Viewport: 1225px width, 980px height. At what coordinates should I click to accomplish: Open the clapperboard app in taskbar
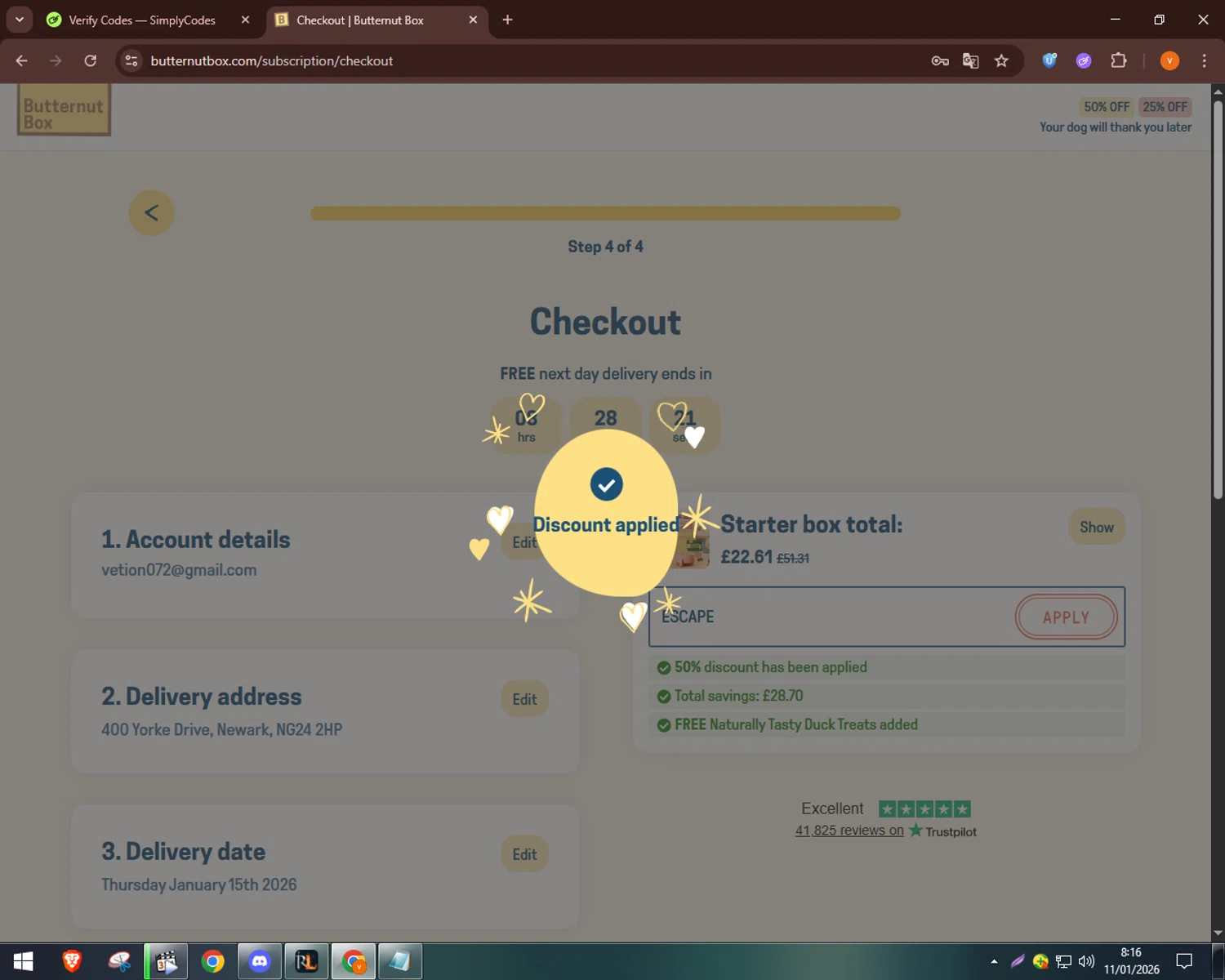166,961
